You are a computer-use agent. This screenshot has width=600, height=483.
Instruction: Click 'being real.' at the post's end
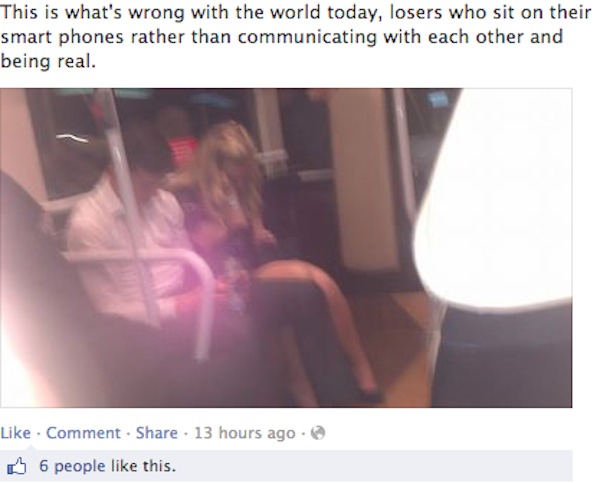(x=48, y=62)
